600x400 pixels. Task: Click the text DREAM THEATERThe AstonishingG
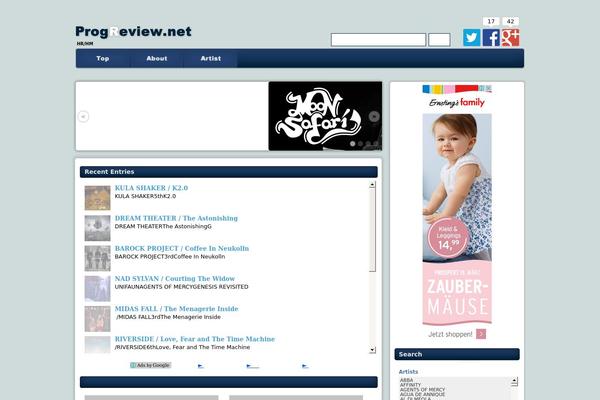[163, 227]
